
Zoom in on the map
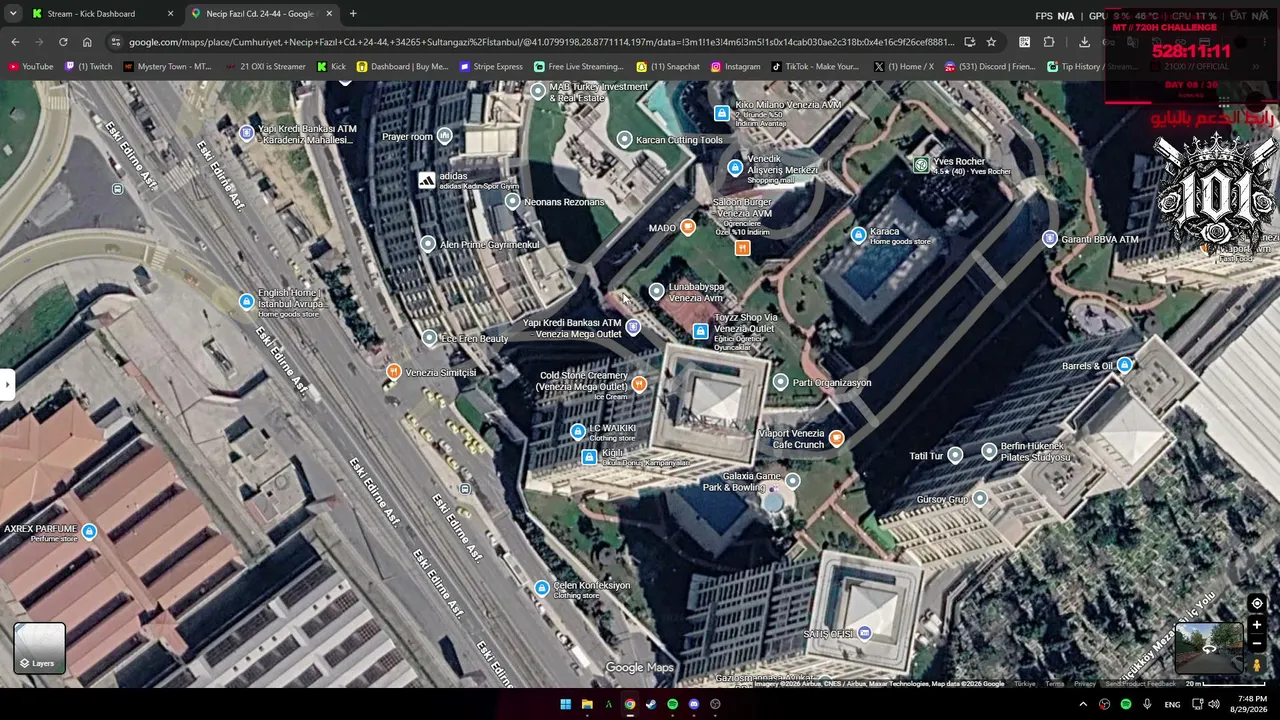pos(1257,625)
